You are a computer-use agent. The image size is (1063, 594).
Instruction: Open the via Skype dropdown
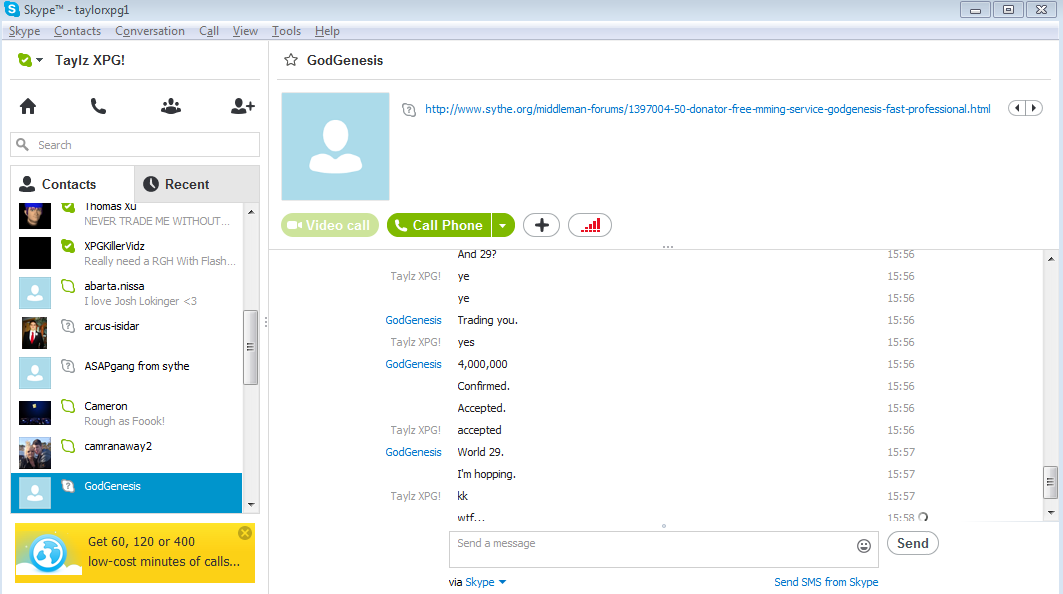coord(485,582)
